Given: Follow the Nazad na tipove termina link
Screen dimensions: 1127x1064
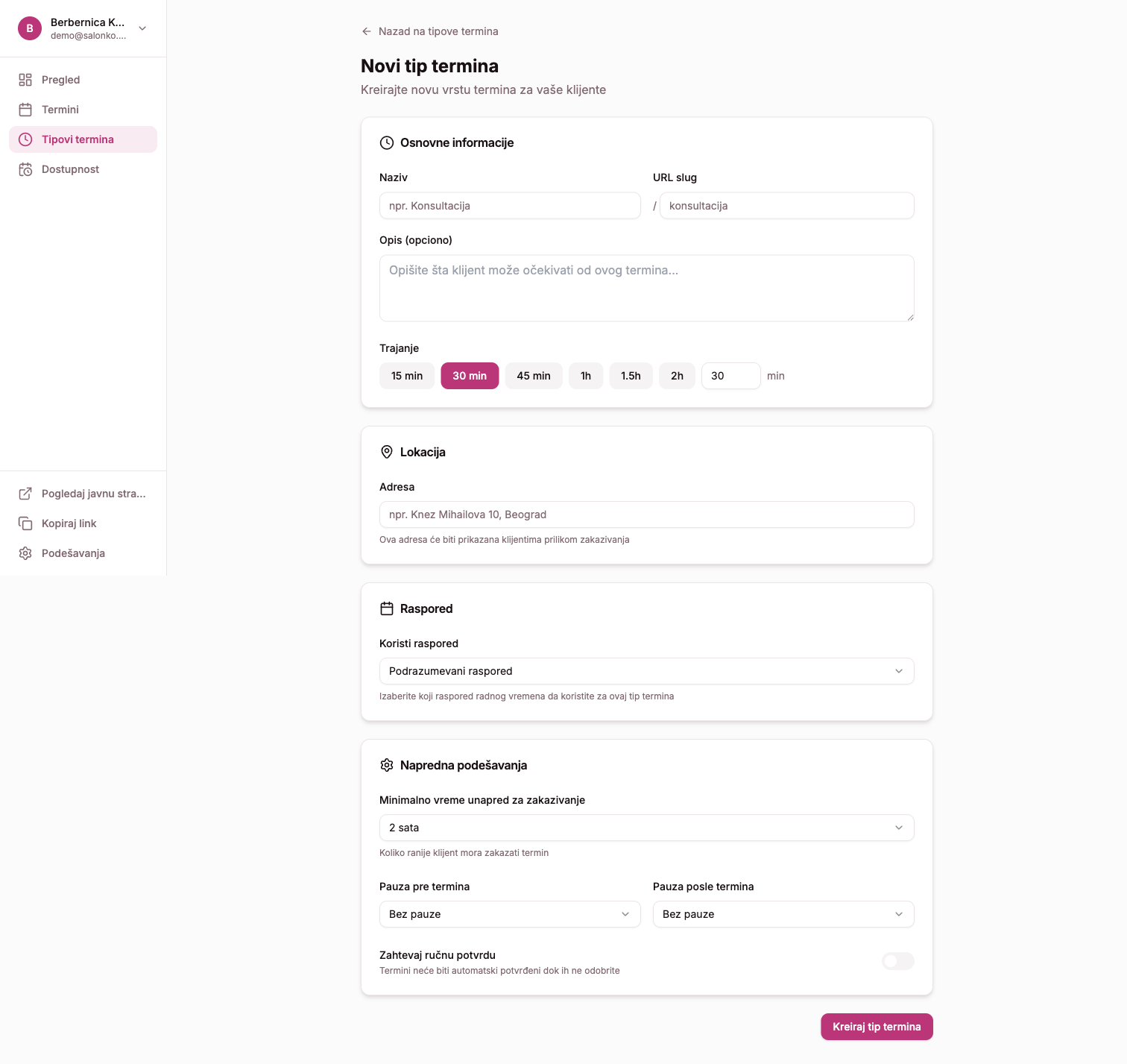Looking at the screenshot, I should click(438, 31).
